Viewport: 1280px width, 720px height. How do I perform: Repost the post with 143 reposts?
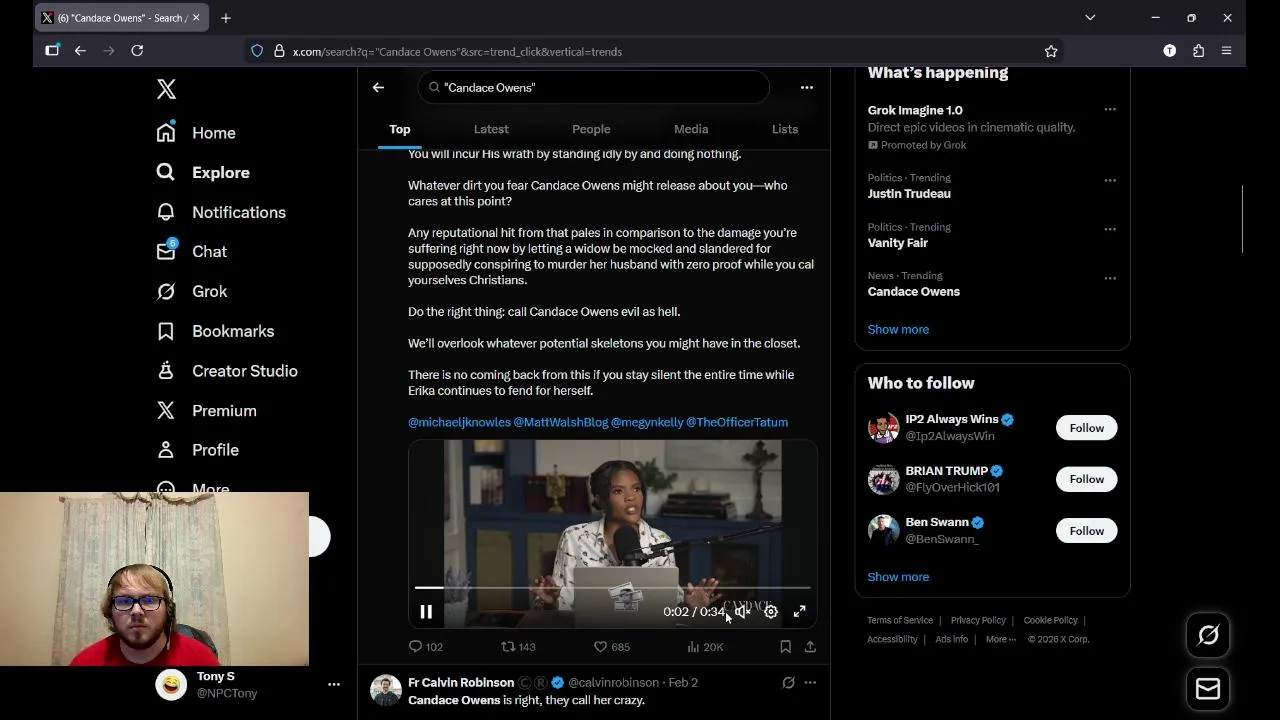coord(518,647)
